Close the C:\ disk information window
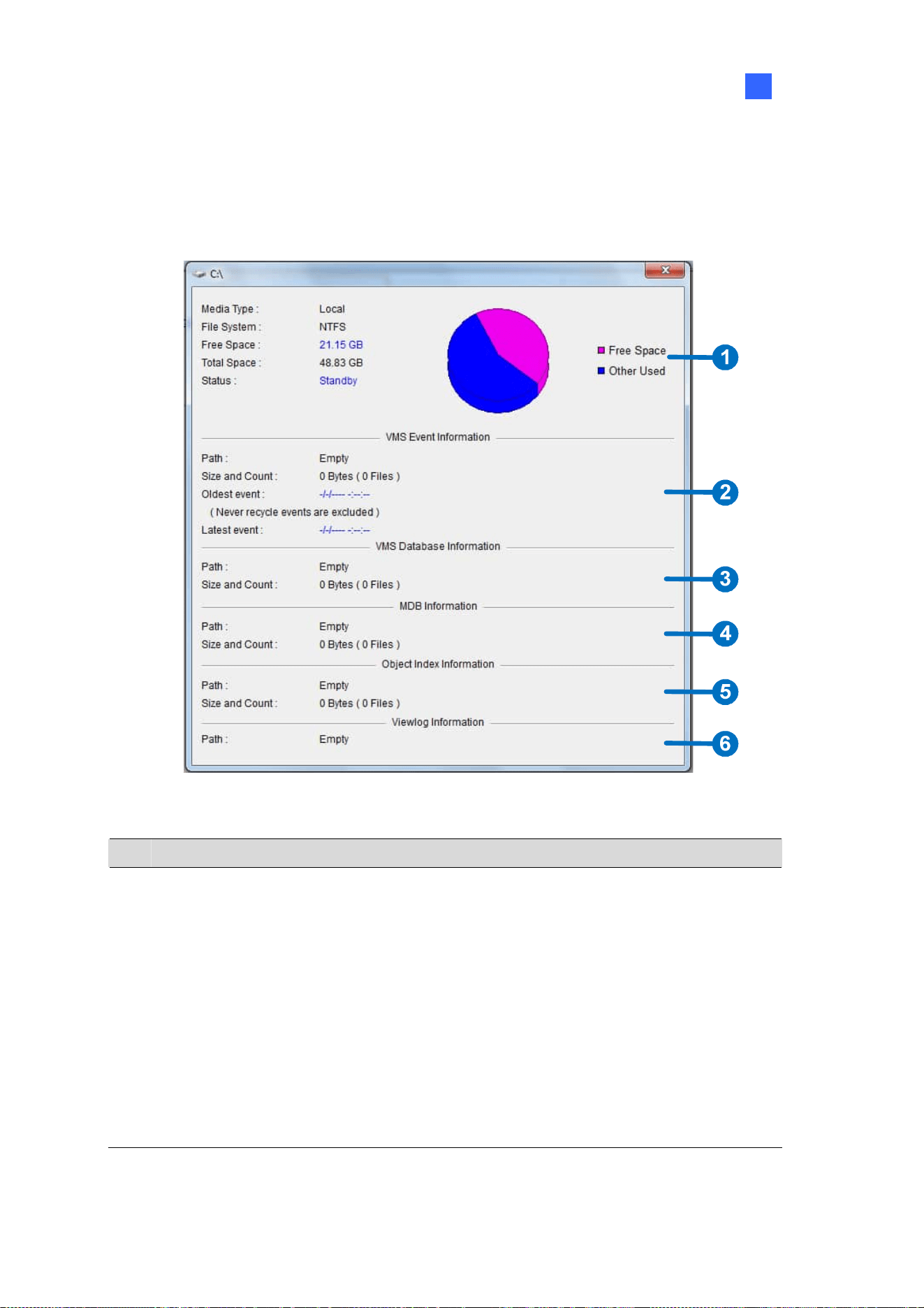Screen dimensions: 924x1308 pyautogui.click(x=664, y=270)
